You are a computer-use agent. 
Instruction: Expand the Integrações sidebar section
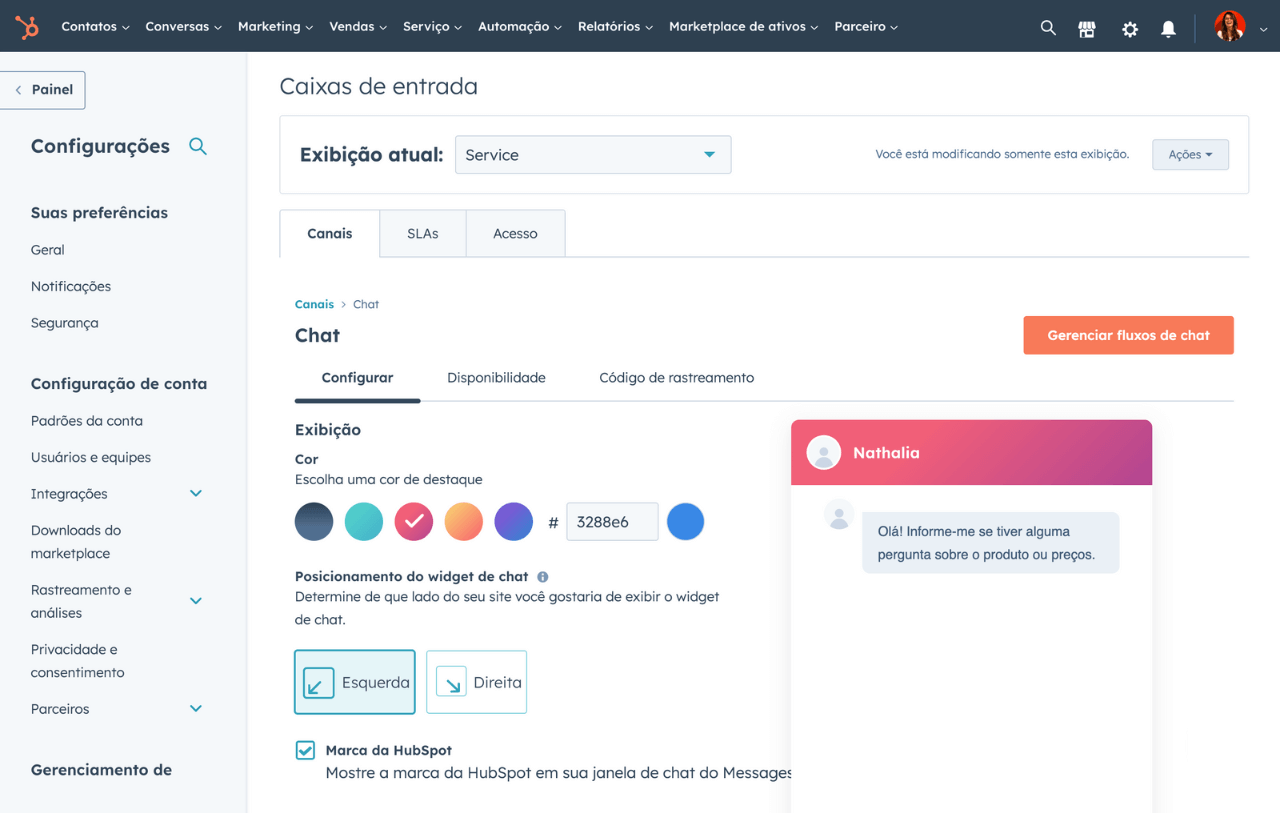pyautogui.click(x=196, y=494)
